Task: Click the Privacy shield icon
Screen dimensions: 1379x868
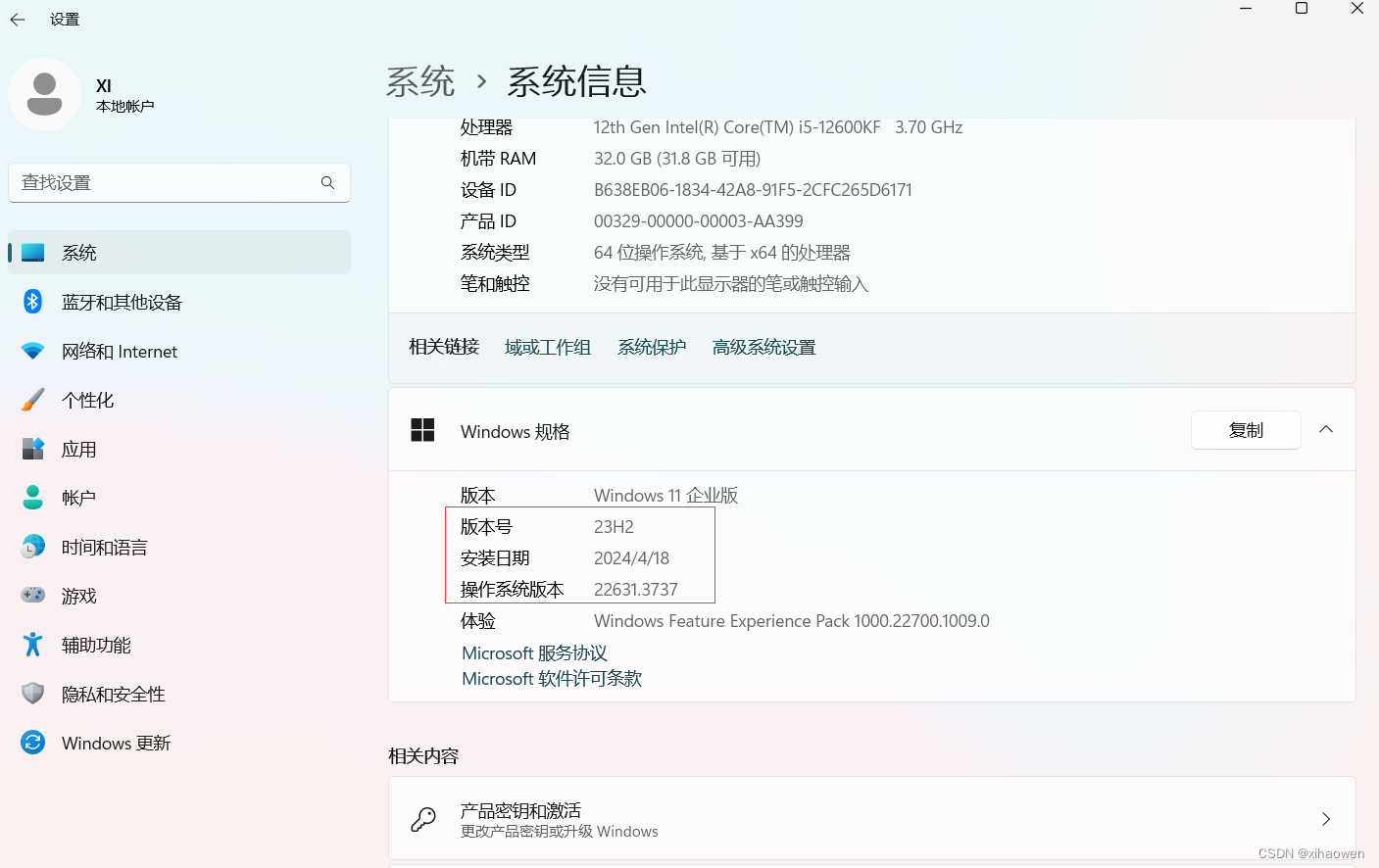Action: click(33, 694)
